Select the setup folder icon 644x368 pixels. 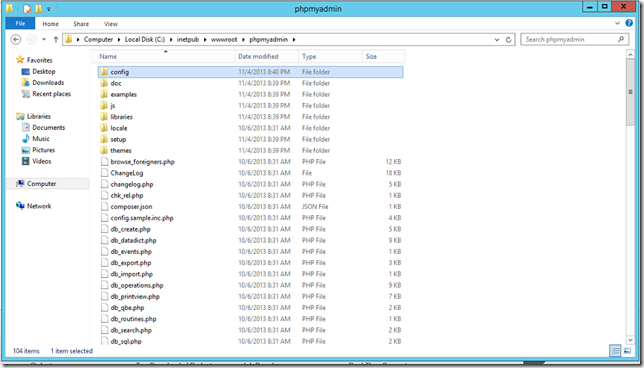pos(104,139)
